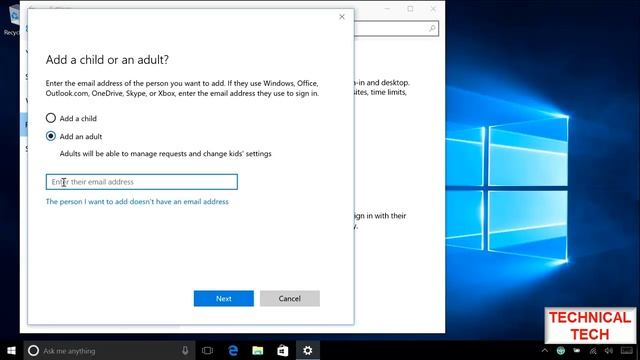640x360 pixels.
Task: Minimize the Settings window behind dialog
Action: point(387,9)
